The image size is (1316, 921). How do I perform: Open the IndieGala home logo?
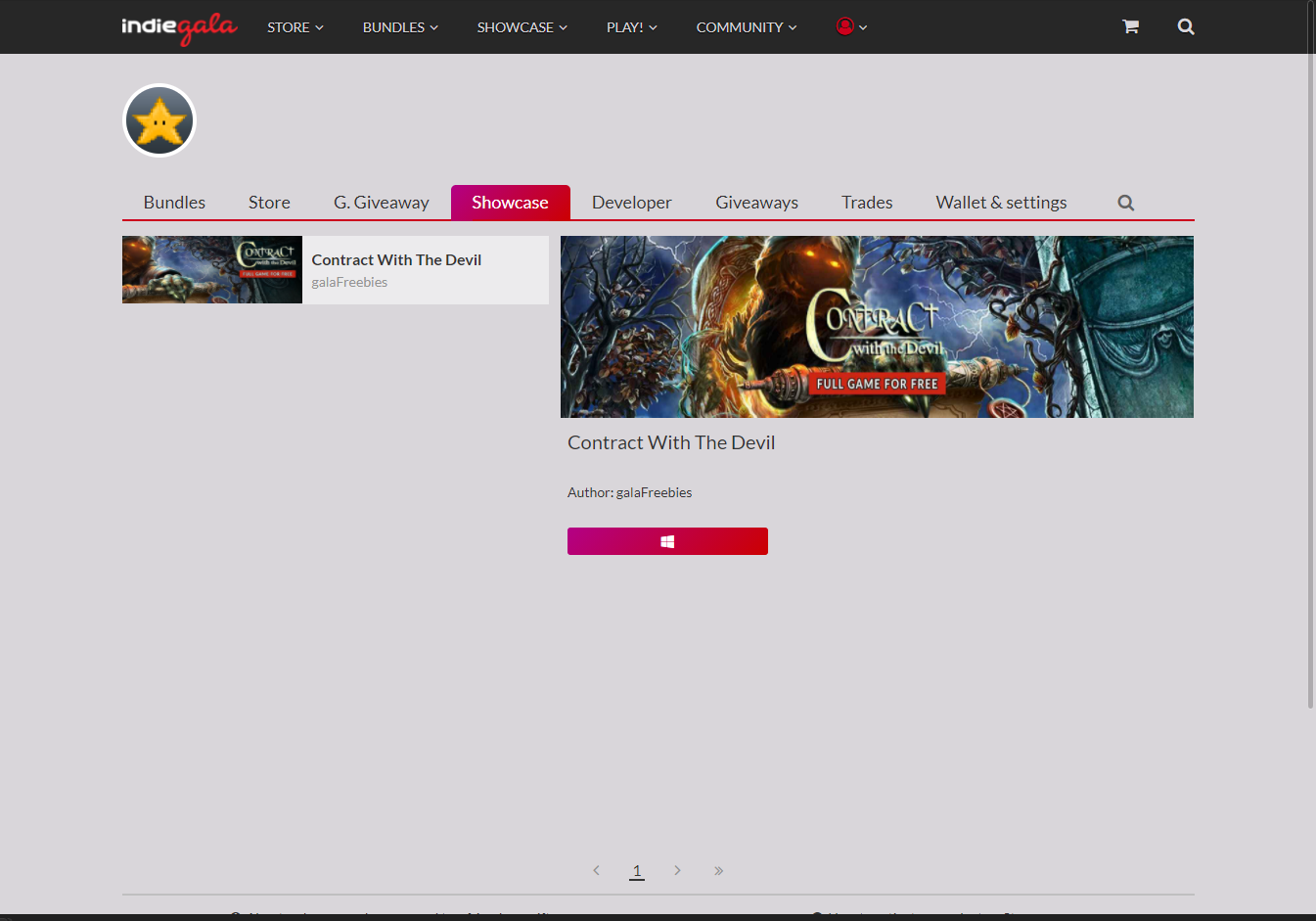coord(179,27)
